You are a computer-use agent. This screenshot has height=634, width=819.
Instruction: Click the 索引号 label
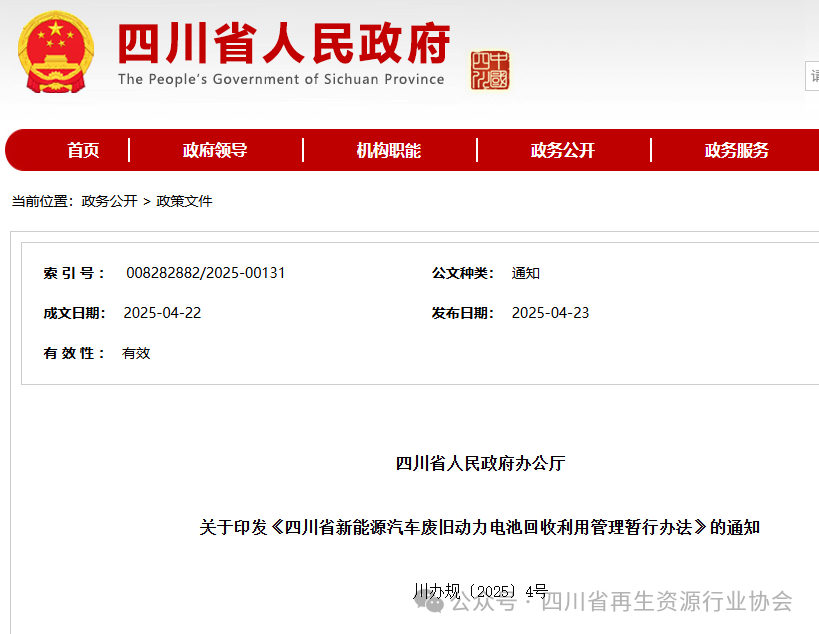tap(74, 273)
